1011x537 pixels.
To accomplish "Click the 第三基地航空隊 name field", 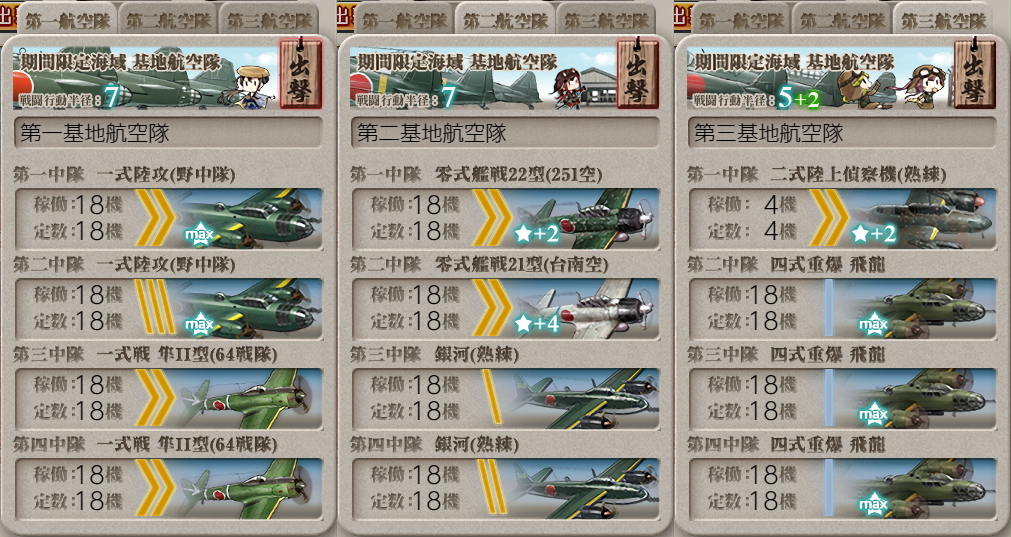I will point(842,133).
